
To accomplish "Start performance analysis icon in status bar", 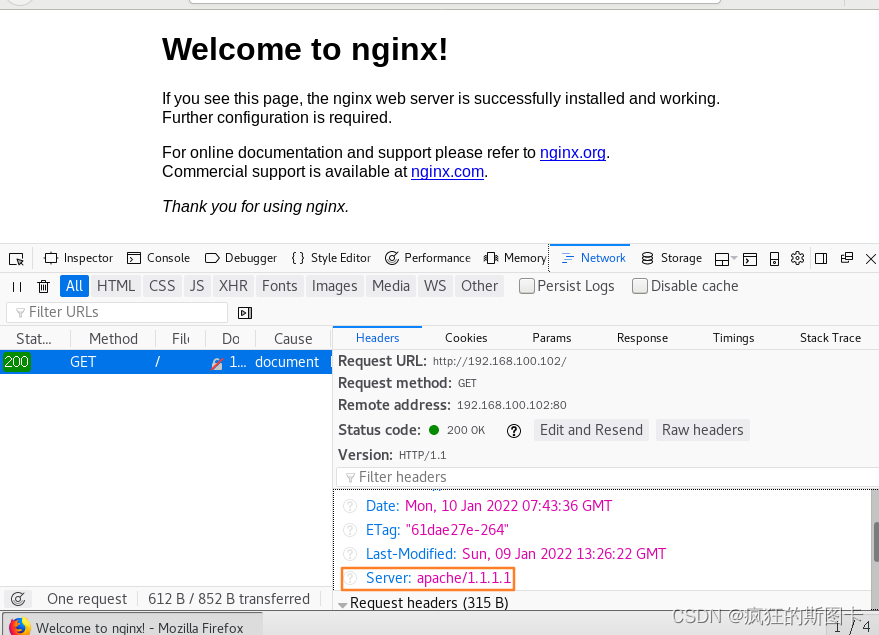I will [18, 599].
